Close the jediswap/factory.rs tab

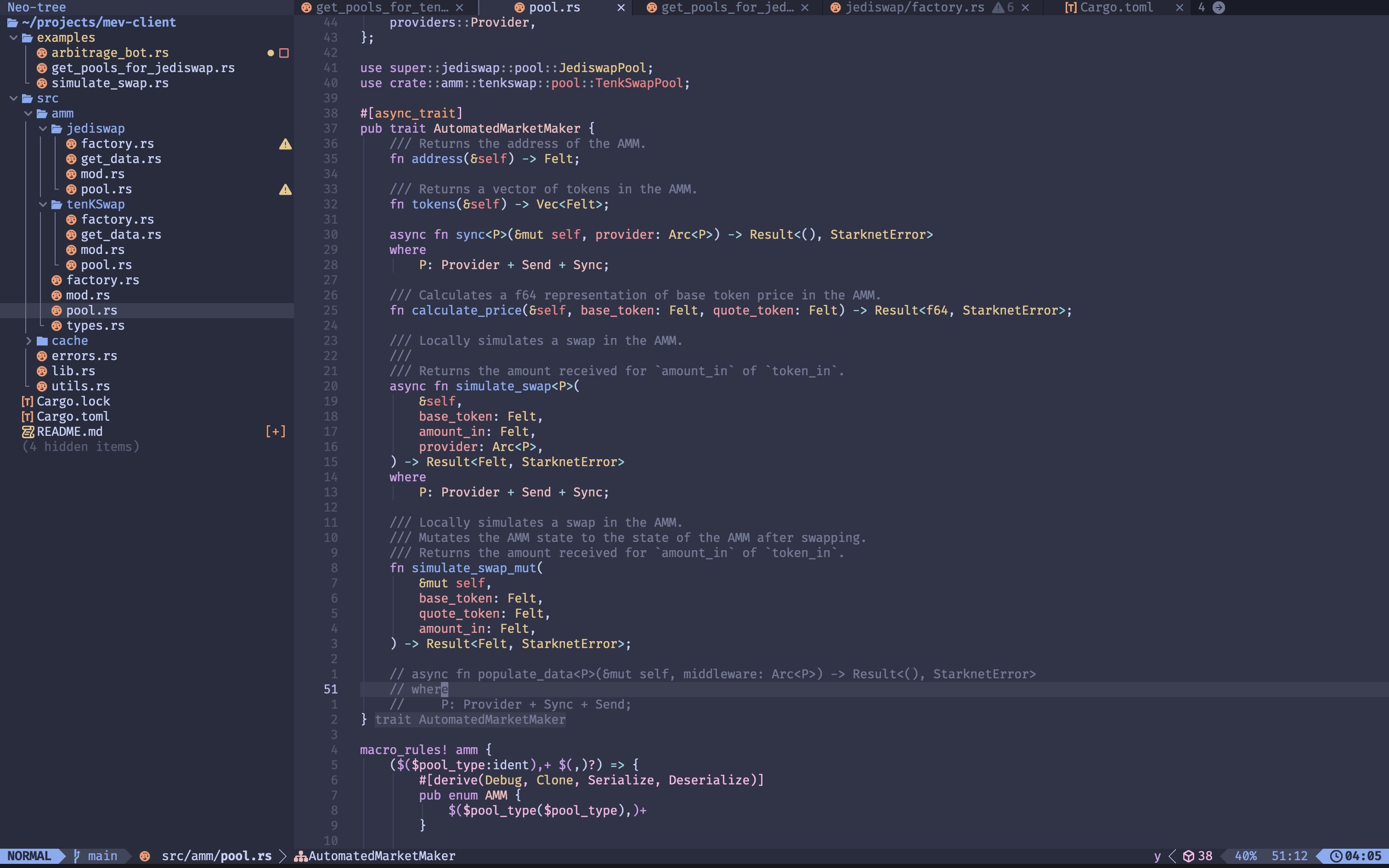pos(1025,7)
